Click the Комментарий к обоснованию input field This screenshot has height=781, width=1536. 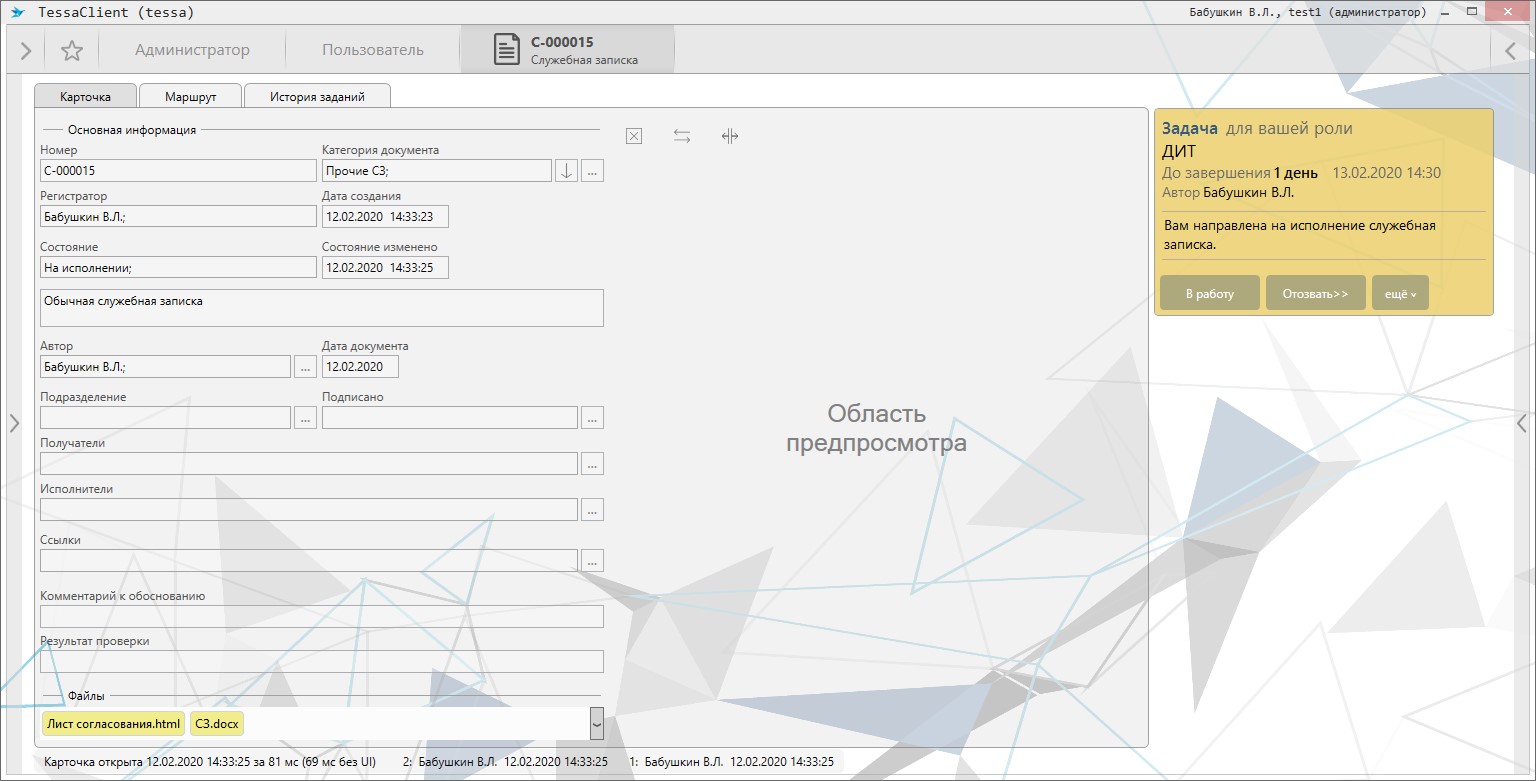click(321, 616)
